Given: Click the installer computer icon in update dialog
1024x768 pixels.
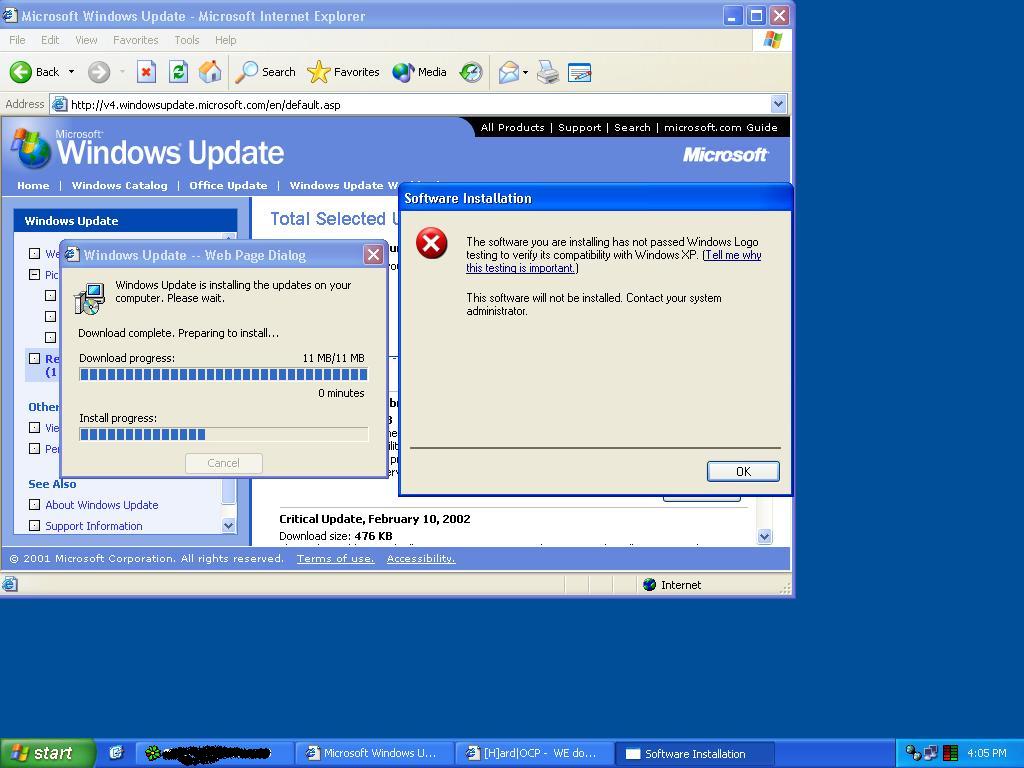Looking at the screenshot, I should pos(89,298).
